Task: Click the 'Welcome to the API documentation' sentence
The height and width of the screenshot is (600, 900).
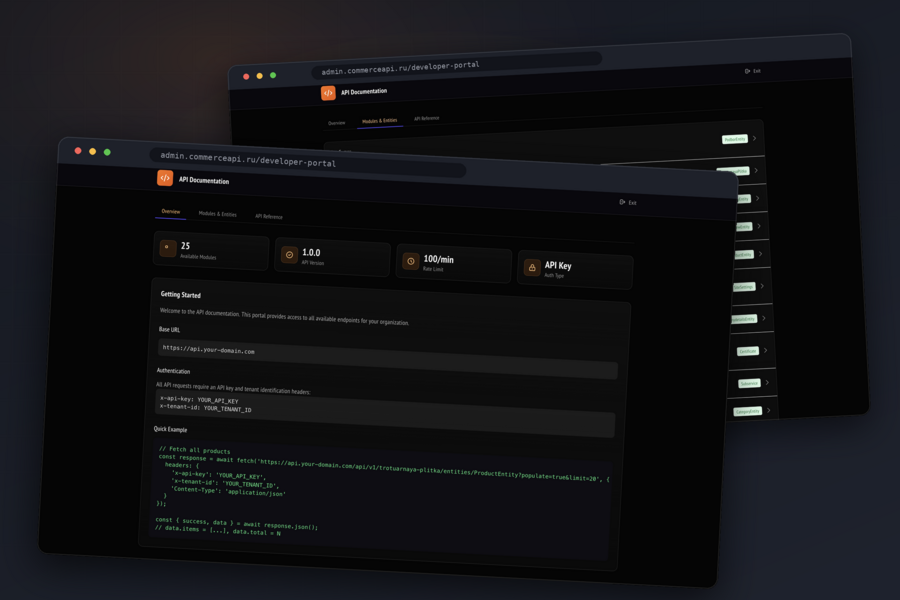Action: (x=285, y=317)
